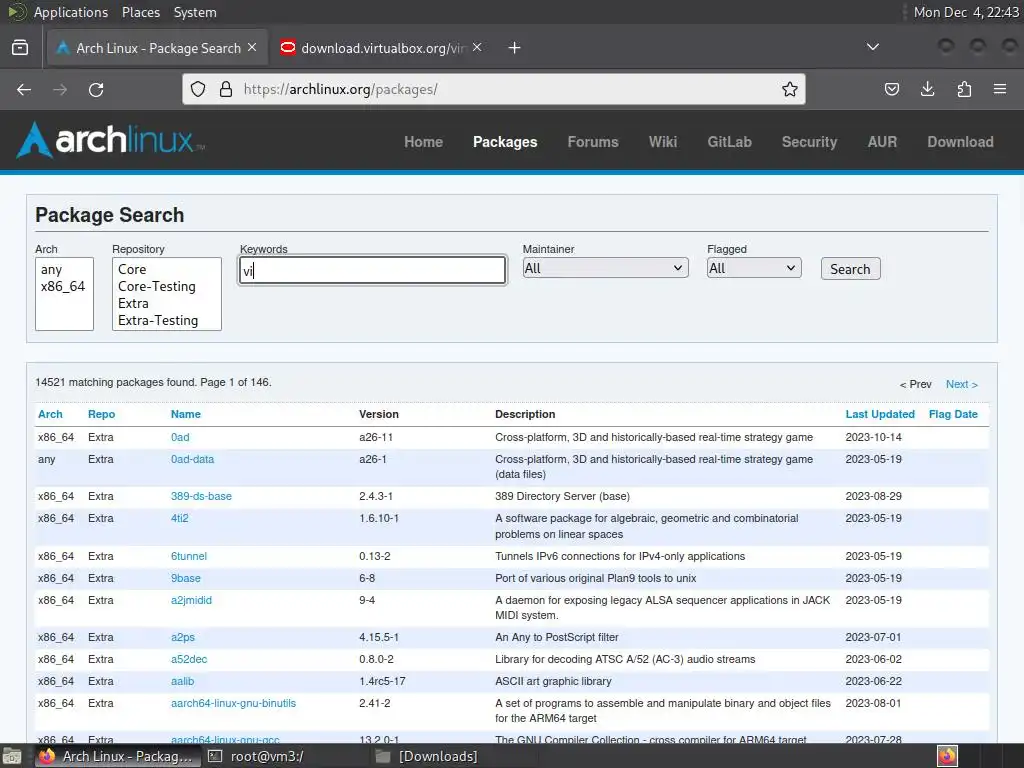
Task: View site security via padlock icon
Action: click(x=226, y=89)
